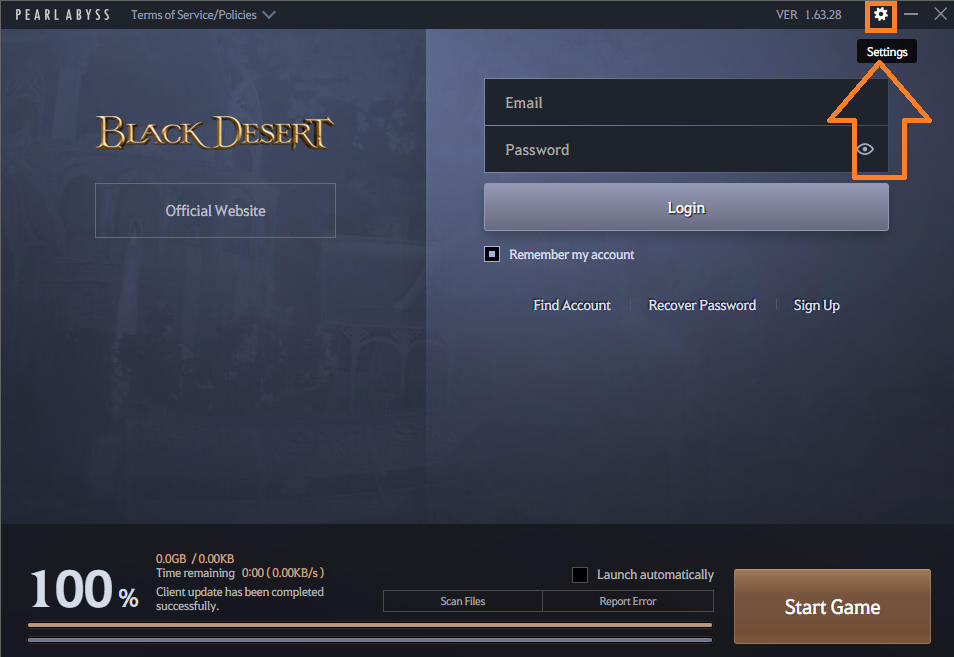Viewport: 954px width, 657px height.
Task: Open the Official Website button
Action: [x=215, y=210]
